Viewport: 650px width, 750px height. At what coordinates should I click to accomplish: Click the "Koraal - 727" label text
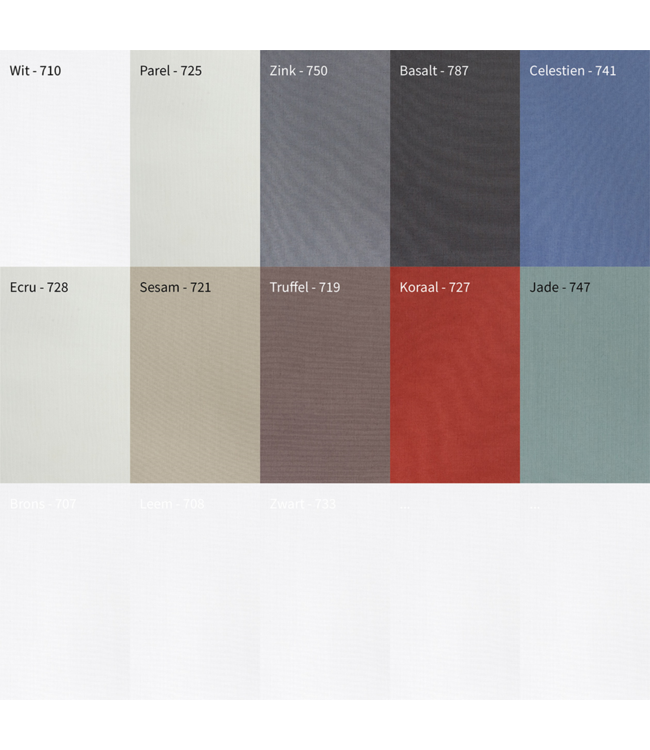pyautogui.click(x=434, y=287)
